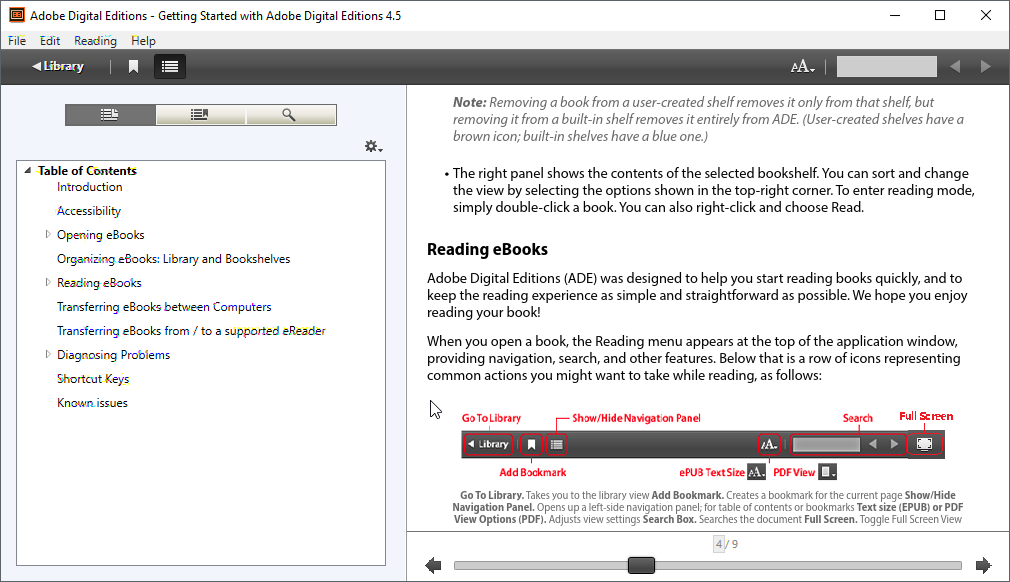Open the File menu
Screen dimensions: 1010x582
click(x=17, y=41)
